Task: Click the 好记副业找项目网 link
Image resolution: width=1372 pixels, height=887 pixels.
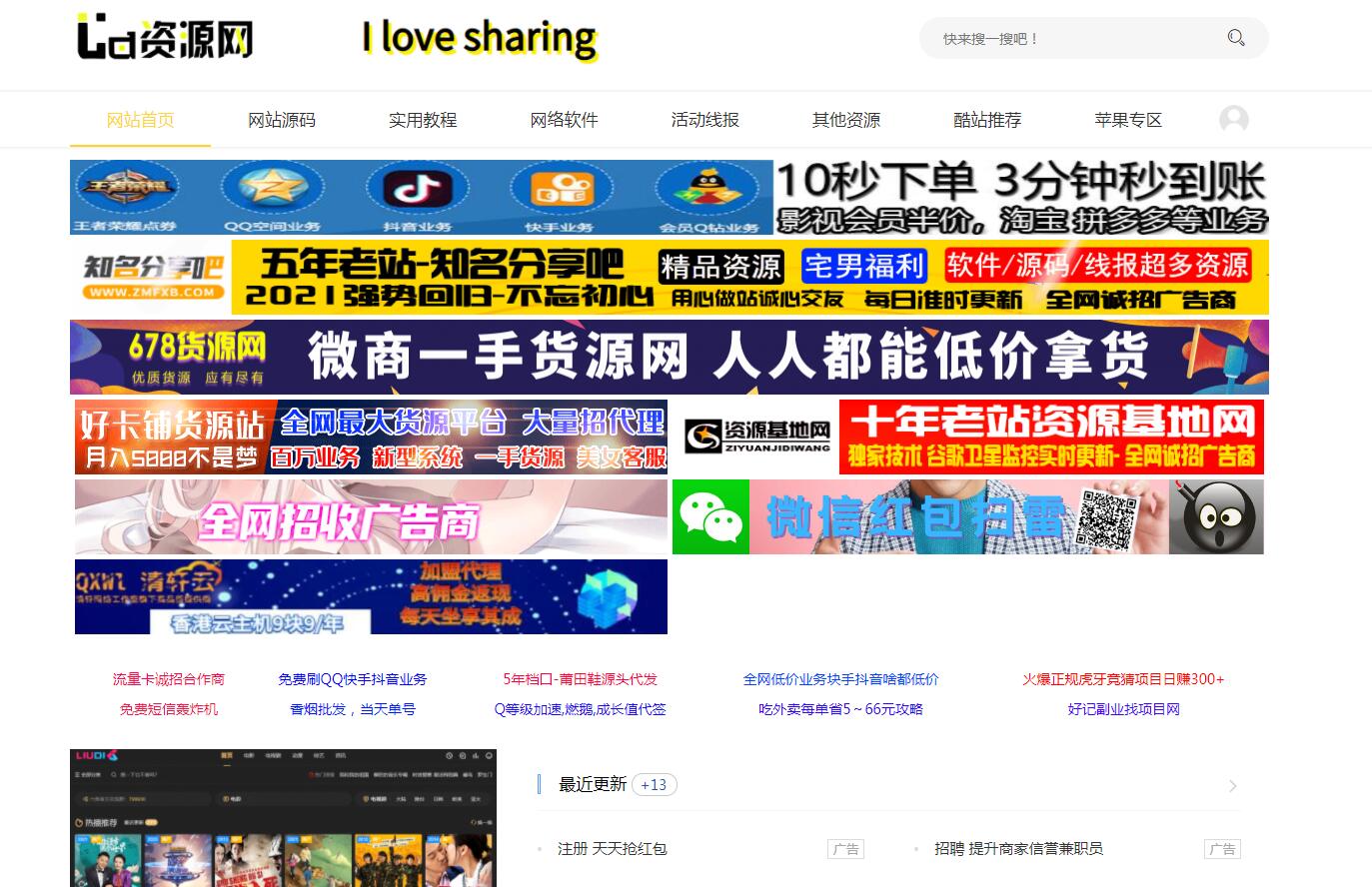Action: coord(1123,709)
